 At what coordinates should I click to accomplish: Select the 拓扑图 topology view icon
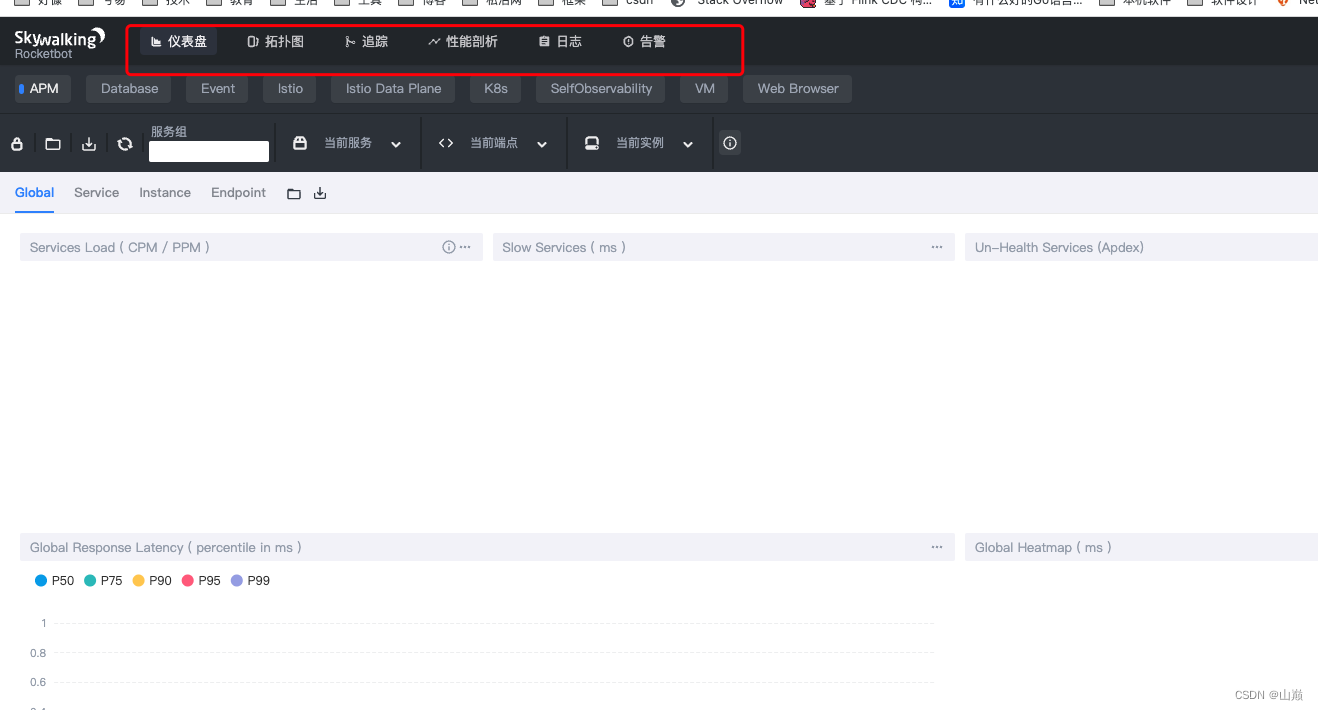tap(275, 41)
